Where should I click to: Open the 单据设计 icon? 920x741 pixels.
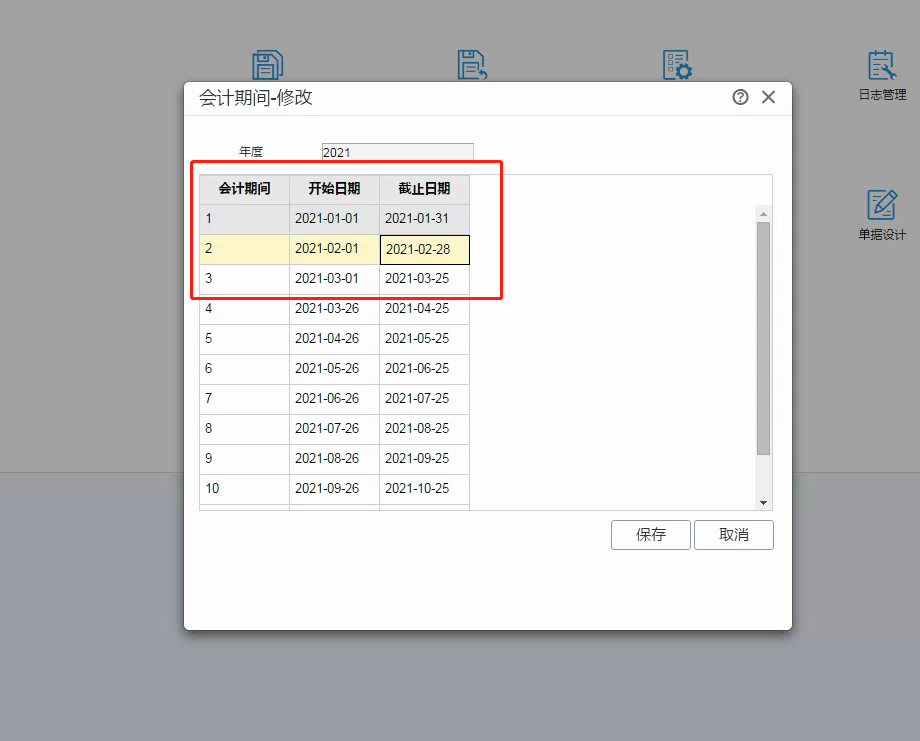point(882,215)
